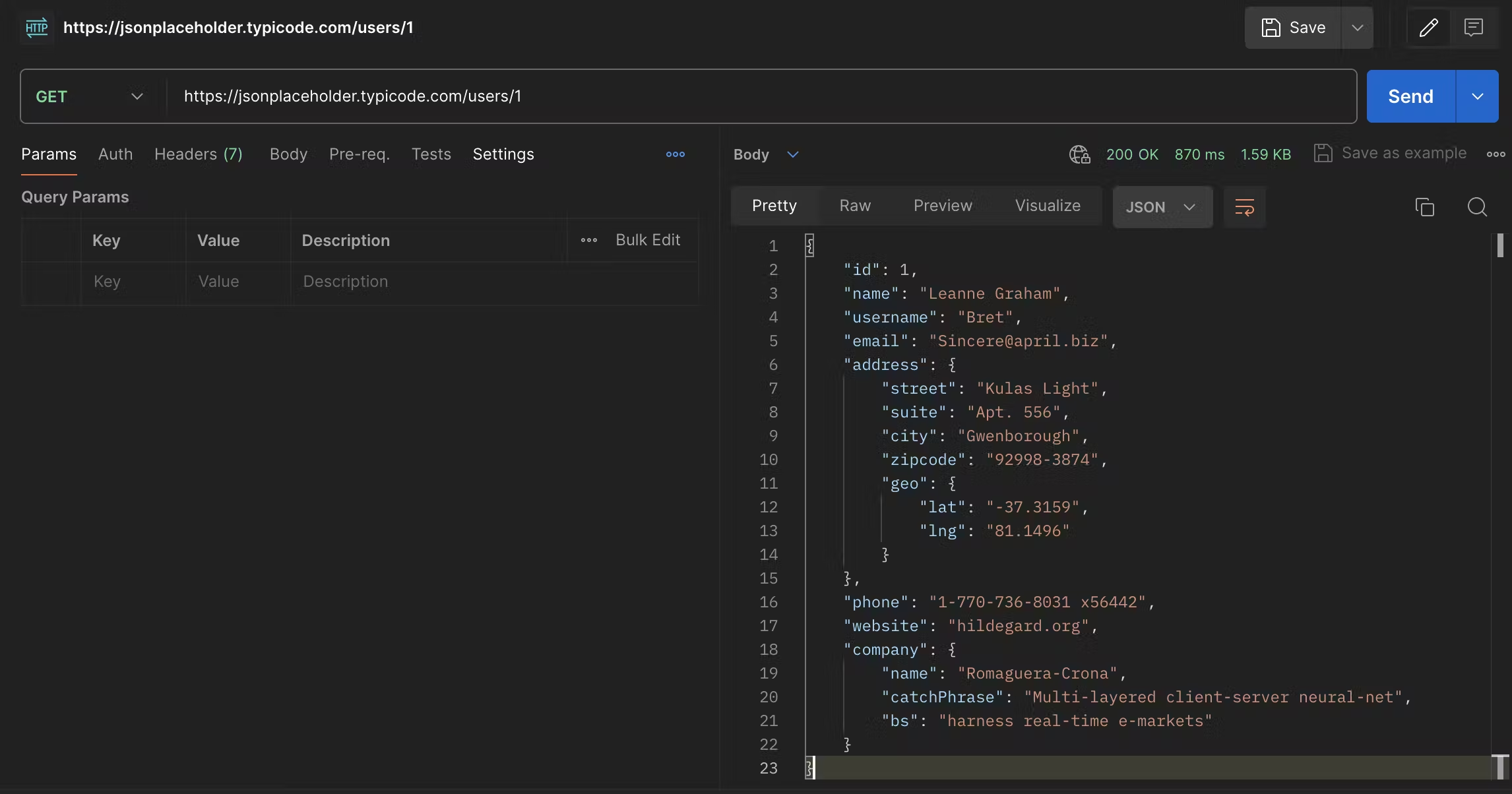Toggle the line wrap icon
This screenshot has height=794, width=1512.
[x=1244, y=207]
